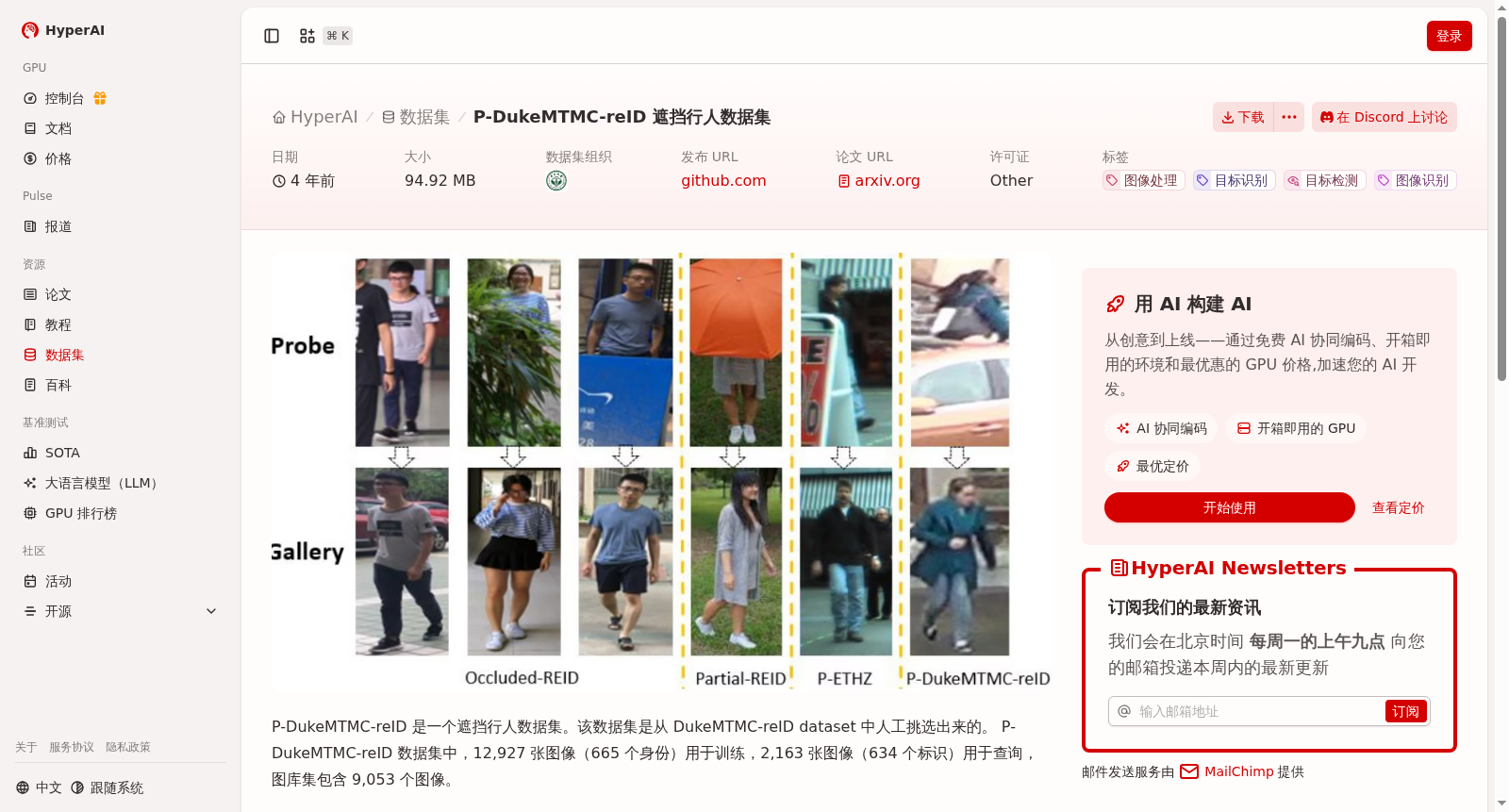This screenshot has height=812, width=1509.
Task: Open the github.com release URL
Action: point(723,180)
